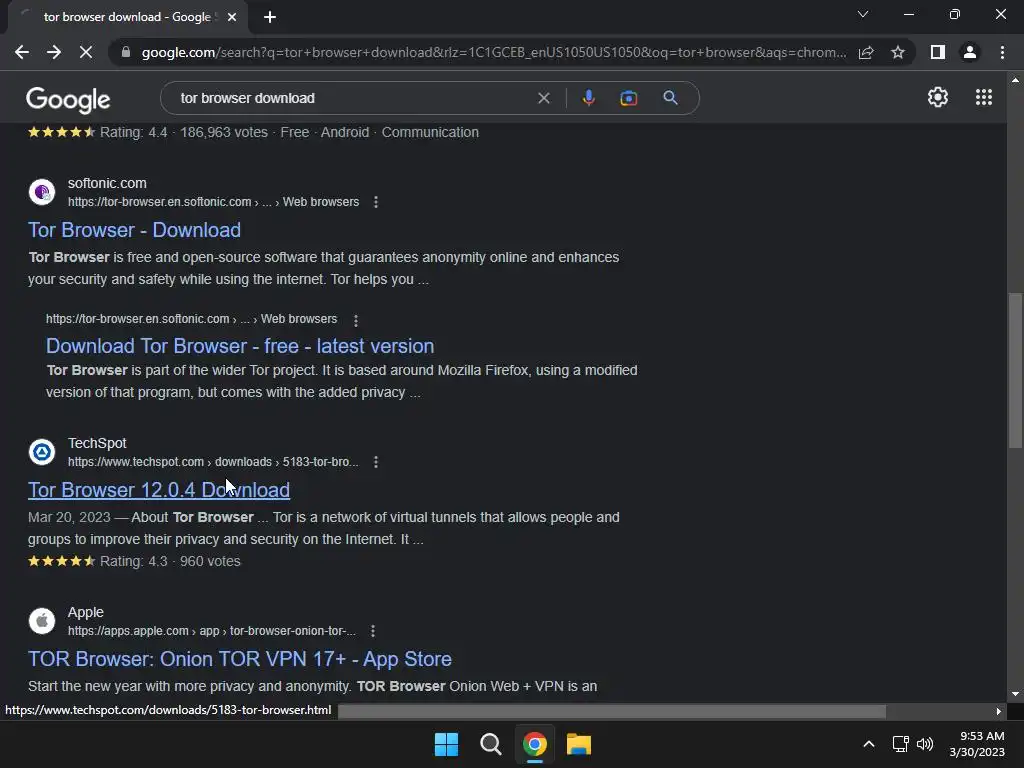
Task: Click the Apple site favicon
Action: (42, 621)
